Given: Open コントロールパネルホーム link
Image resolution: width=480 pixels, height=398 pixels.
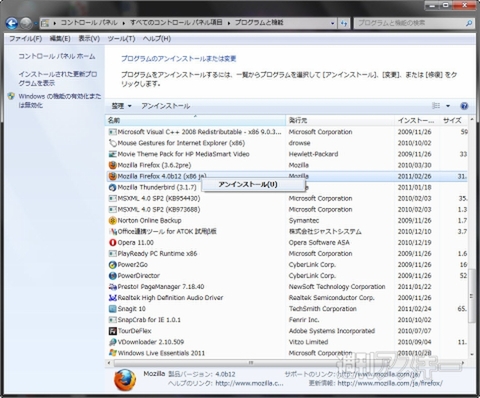Looking at the screenshot, I should pos(57,56).
